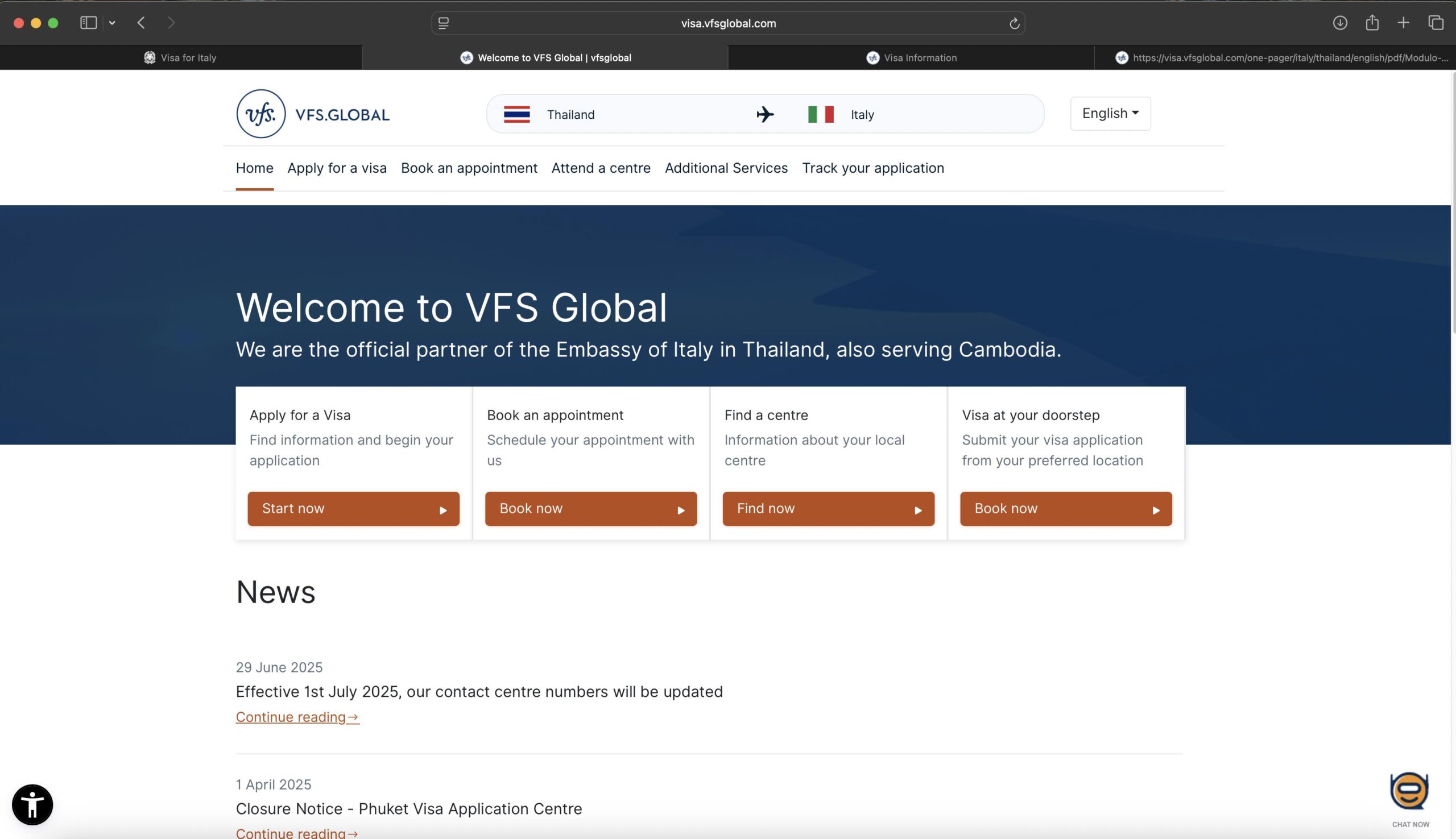Open the tab overview grid
Image resolution: width=1456 pixels, height=839 pixels.
[x=1435, y=23]
